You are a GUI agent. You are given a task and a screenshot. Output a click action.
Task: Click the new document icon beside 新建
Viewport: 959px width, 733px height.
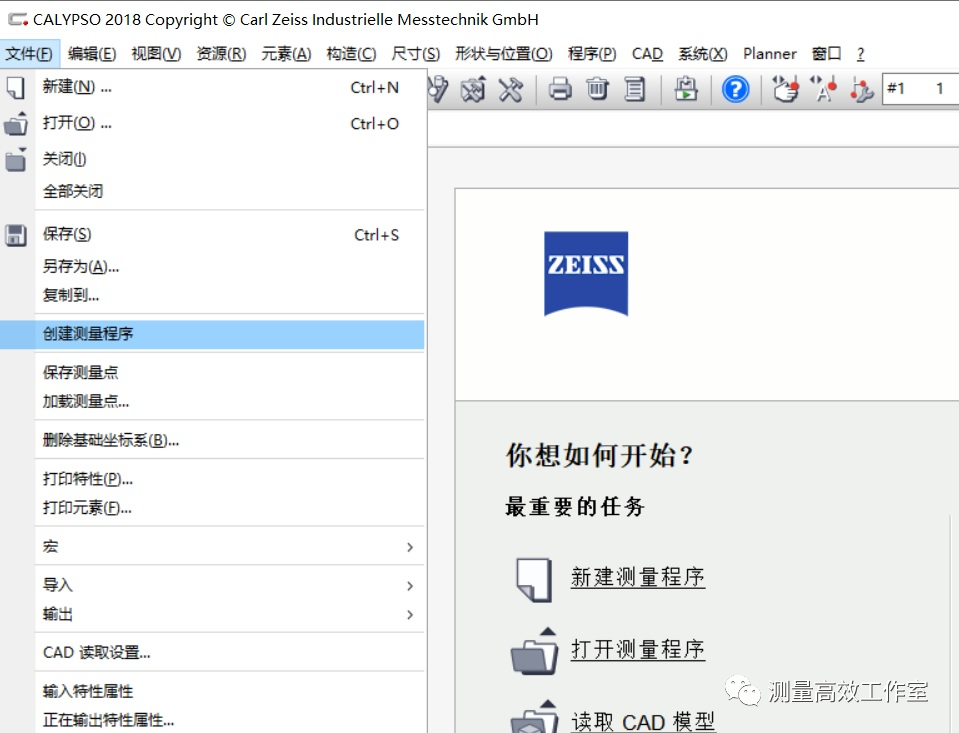[x=15, y=87]
